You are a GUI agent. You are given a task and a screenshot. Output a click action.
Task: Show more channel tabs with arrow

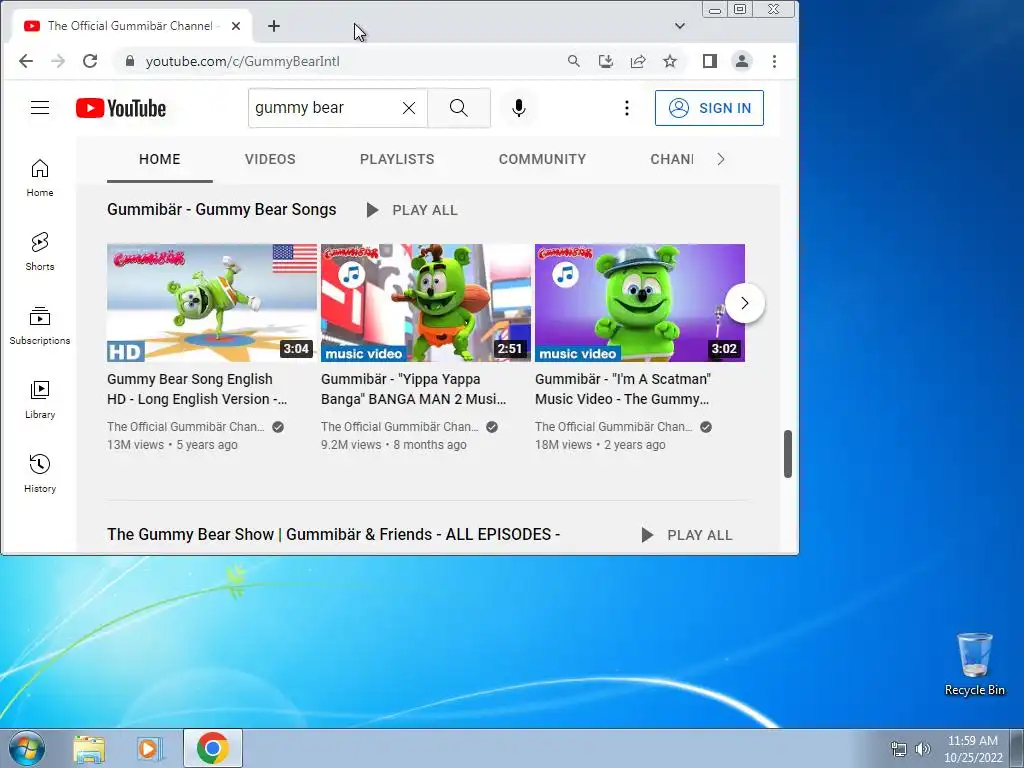click(721, 159)
